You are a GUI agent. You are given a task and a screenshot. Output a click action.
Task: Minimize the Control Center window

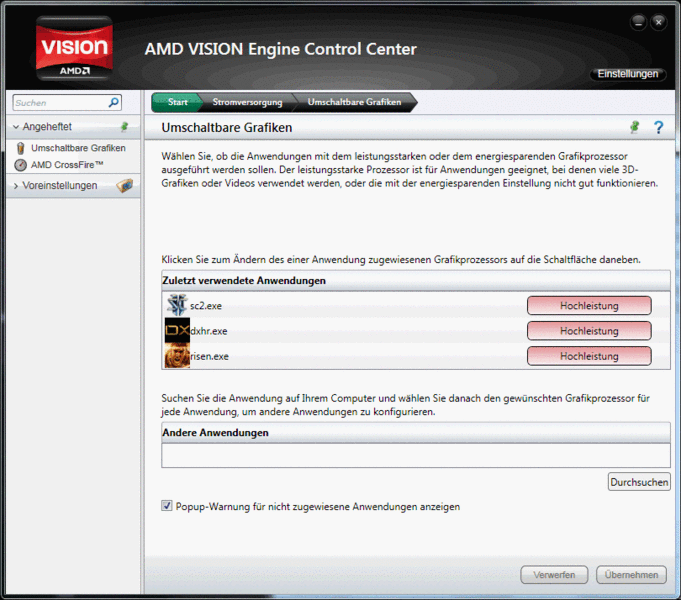pos(638,22)
